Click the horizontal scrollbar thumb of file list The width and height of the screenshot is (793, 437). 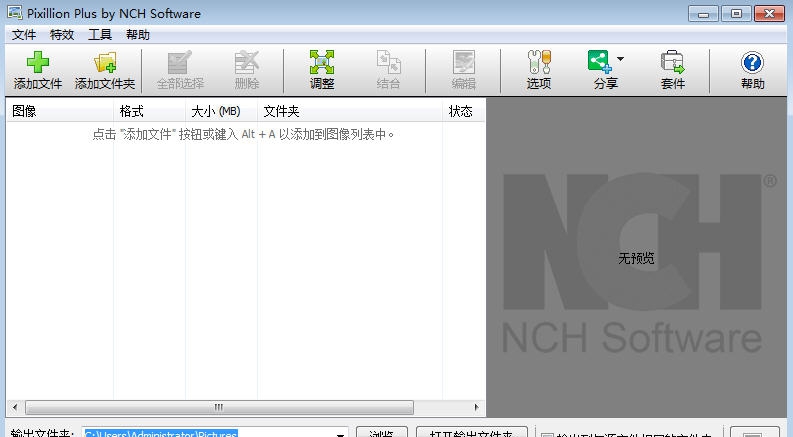pos(219,407)
